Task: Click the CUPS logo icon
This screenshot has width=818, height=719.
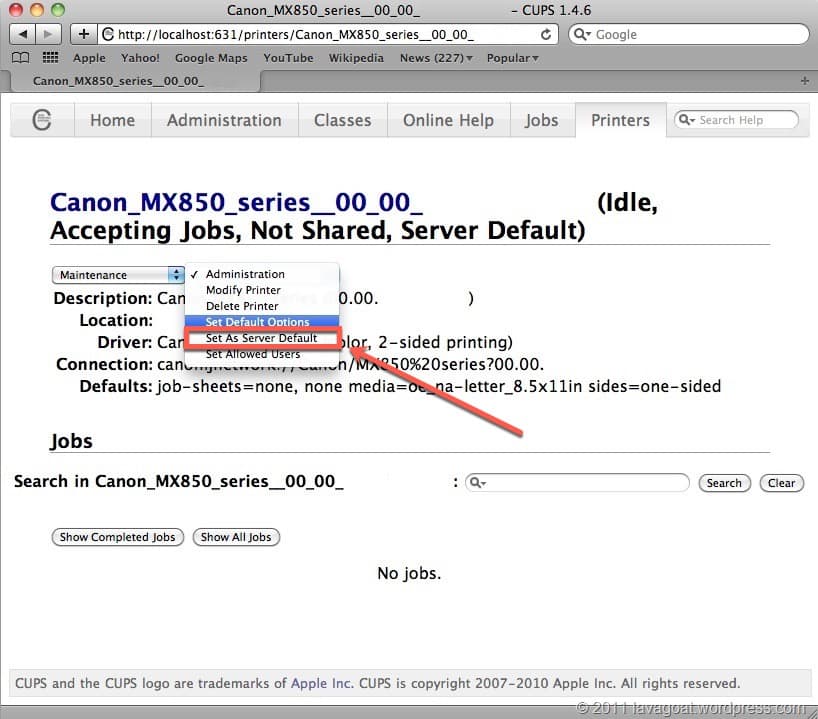Action: click(42, 120)
